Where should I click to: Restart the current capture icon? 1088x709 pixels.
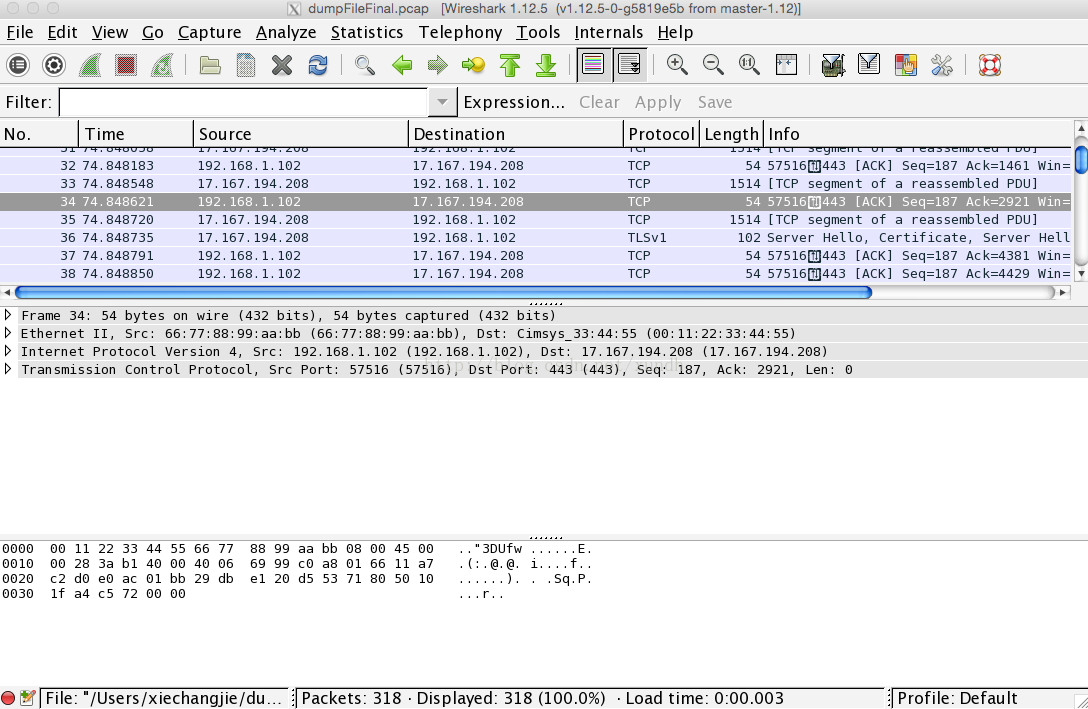click(162, 65)
